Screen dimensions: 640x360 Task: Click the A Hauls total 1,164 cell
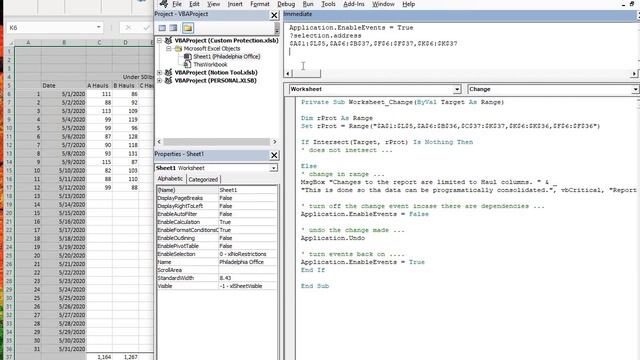[99, 357]
